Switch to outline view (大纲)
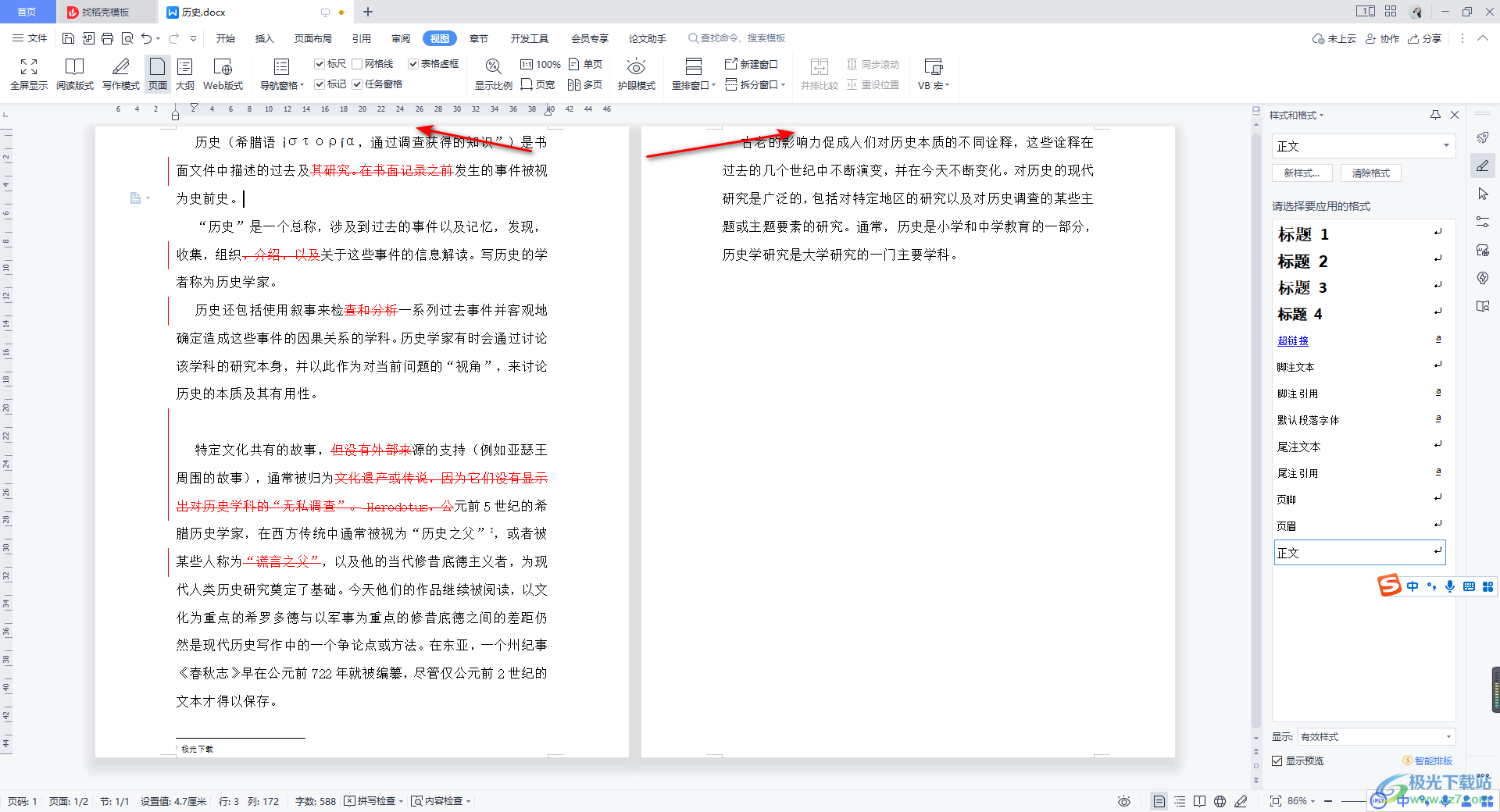 click(x=185, y=74)
